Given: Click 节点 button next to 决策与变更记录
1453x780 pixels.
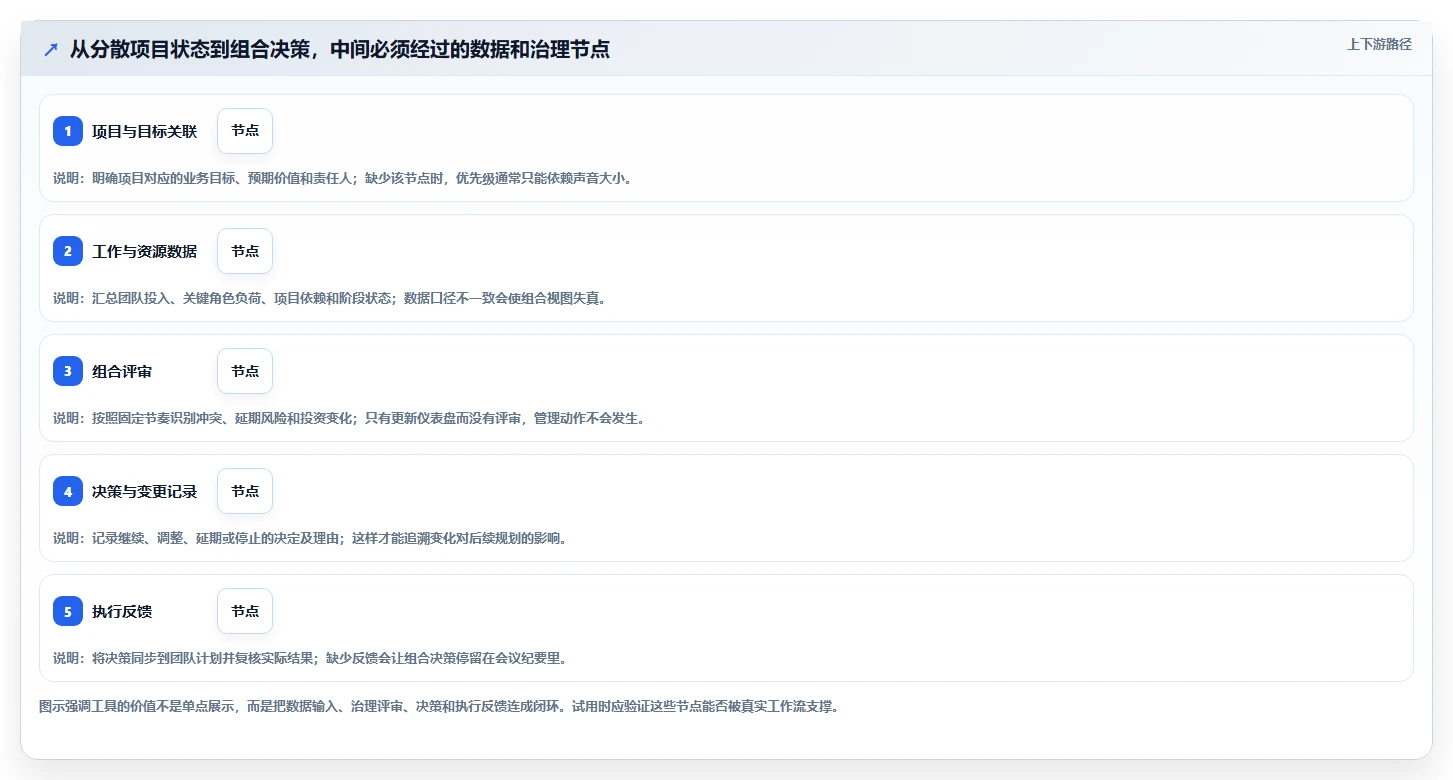Looking at the screenshot, I should coord(245,491).
